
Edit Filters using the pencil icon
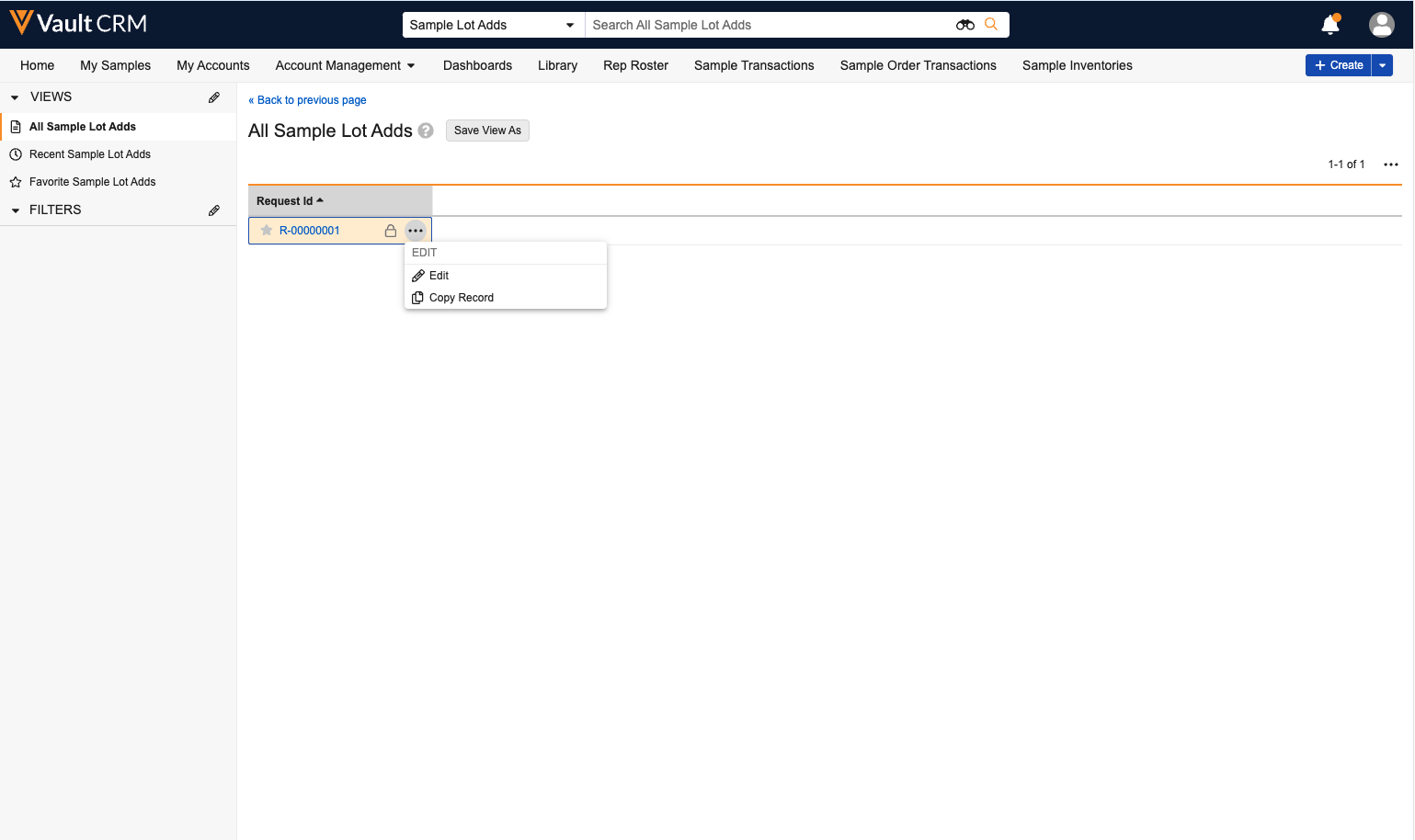(x=214, y=210)
